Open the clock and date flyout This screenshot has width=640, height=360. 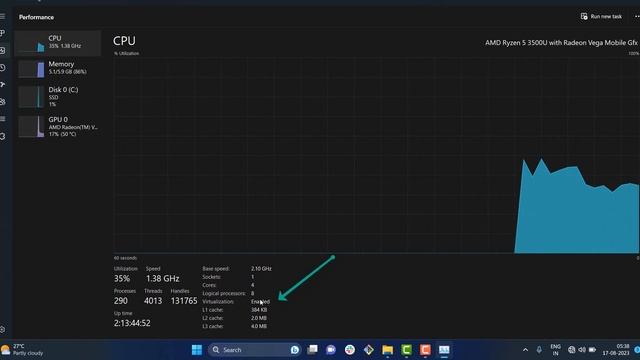click(x=616, y=350)
